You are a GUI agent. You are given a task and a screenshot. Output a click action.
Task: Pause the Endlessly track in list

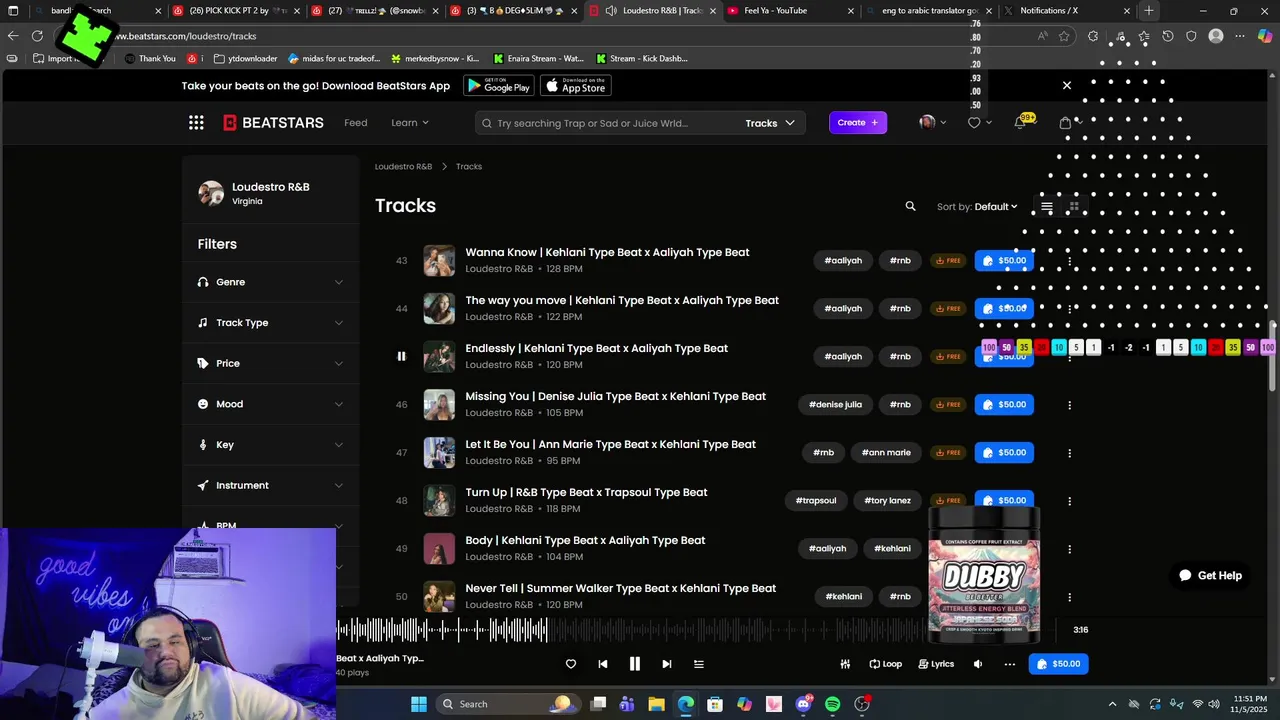pyautogui.click(x=401, y=356)
